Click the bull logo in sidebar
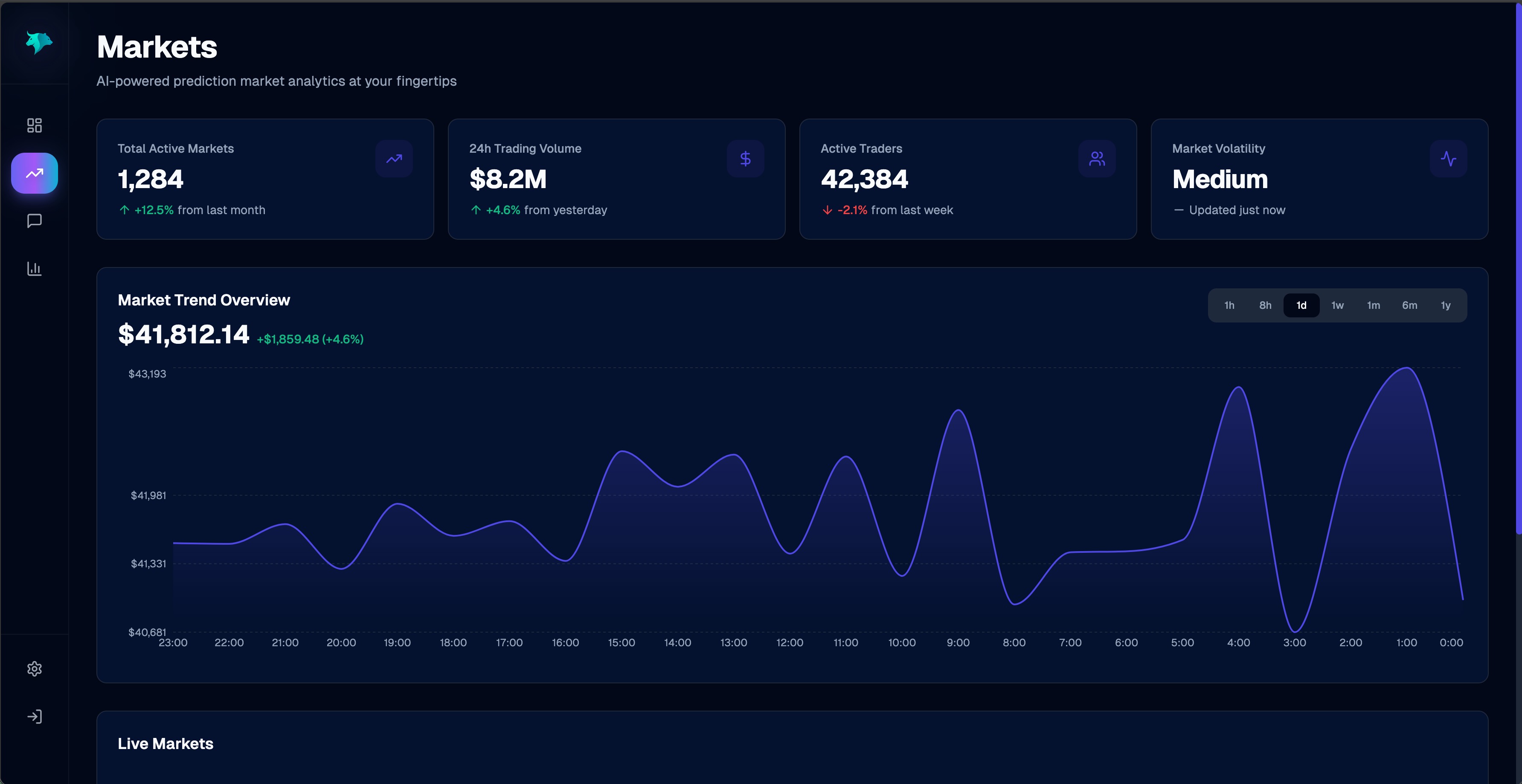The image size is (1522, 784). tap(39, 43)
